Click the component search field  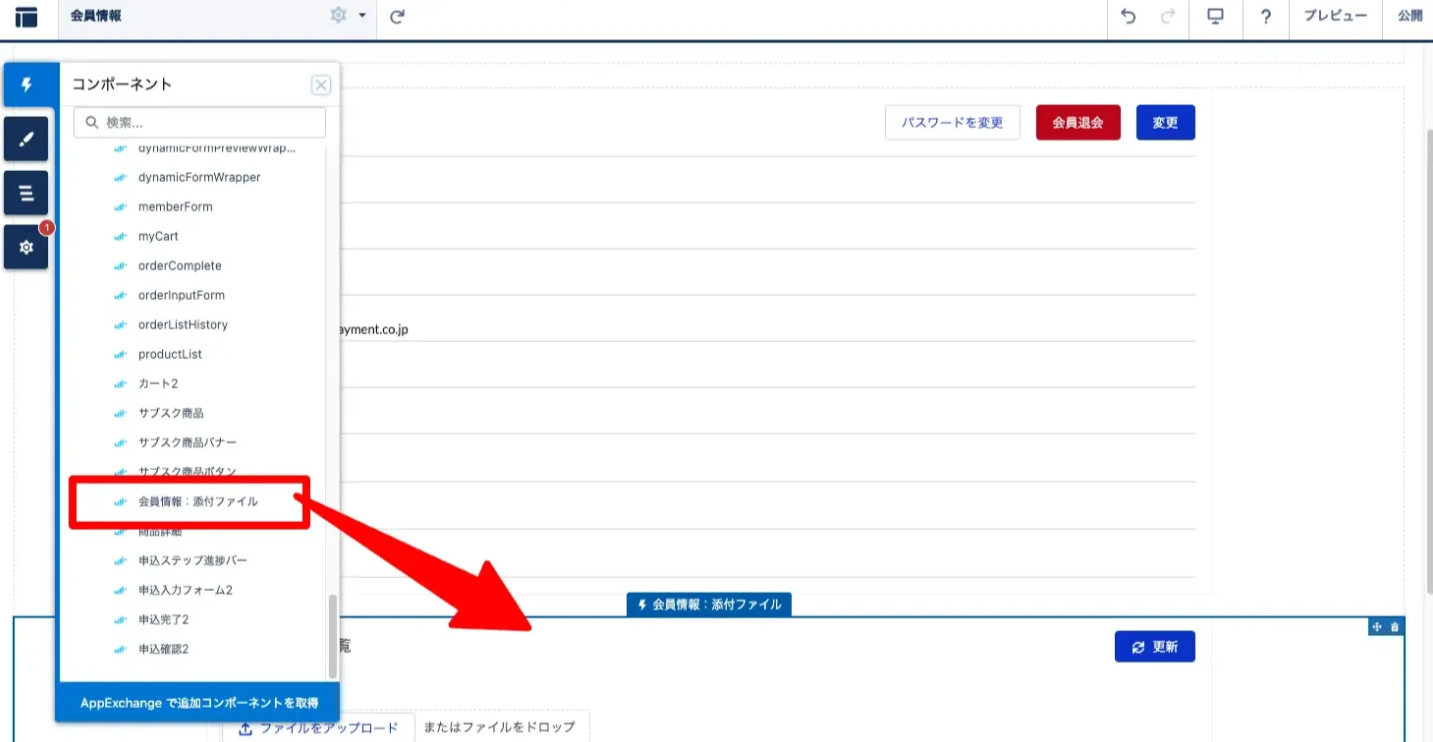coord(200,122)
